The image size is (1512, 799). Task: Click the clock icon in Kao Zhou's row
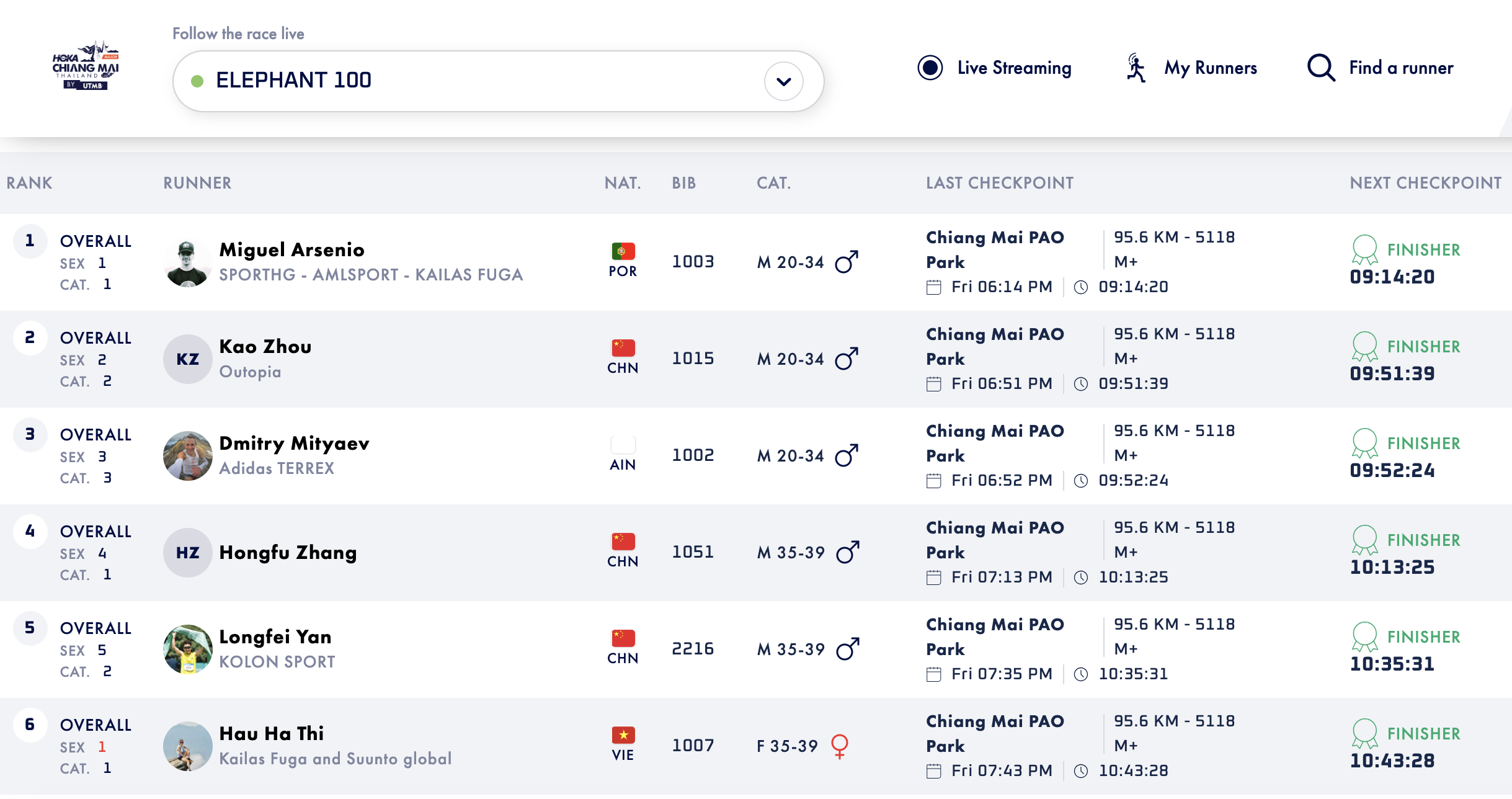pyautogui.click(x=1080, y=384)
